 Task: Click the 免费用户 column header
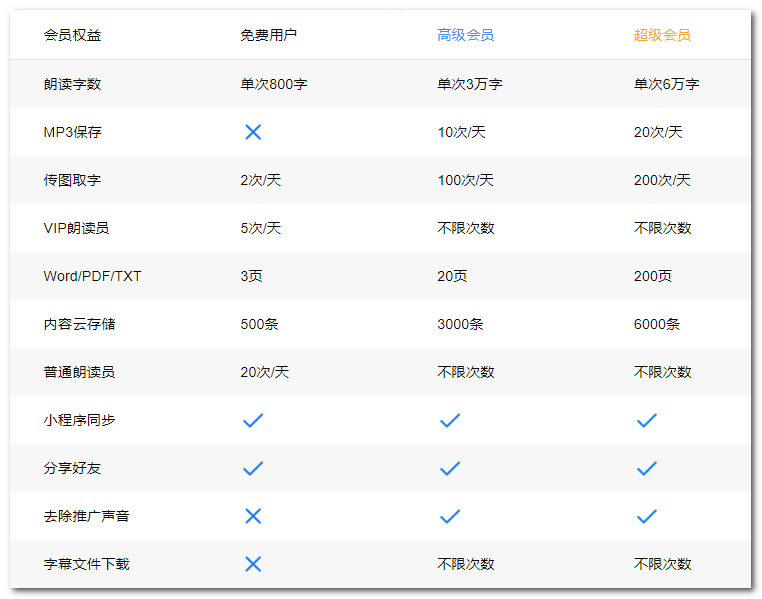[x=268, y=35]
